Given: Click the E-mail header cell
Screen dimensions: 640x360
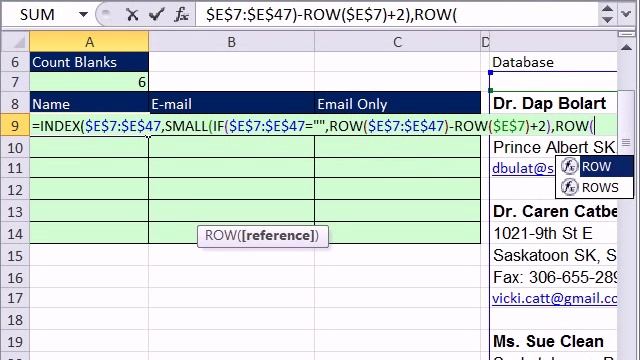Looking at the screenshot, I should 231,104.
